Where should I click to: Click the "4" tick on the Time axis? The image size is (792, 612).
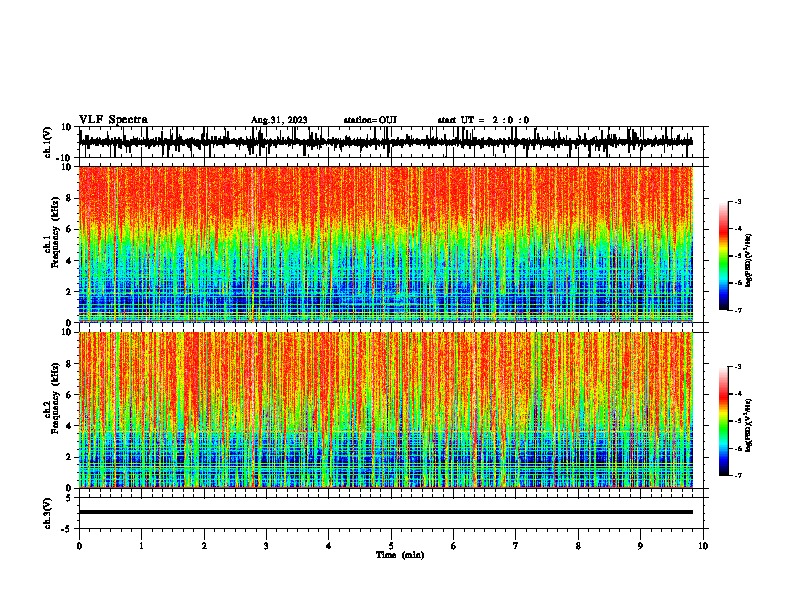(329, 546)
